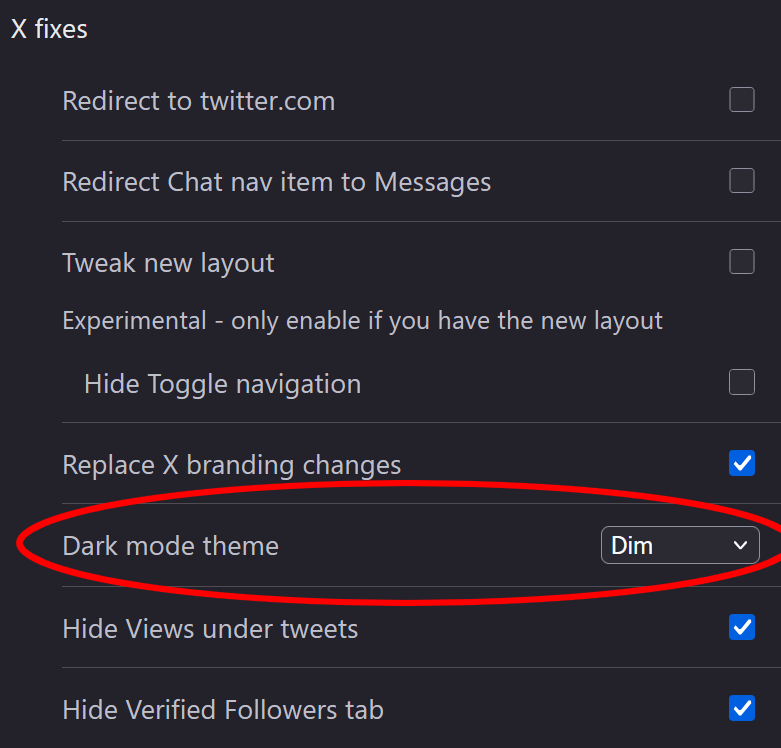Disable the Hide Views under tweets checkbox
The width and height of the screenshot is (781, 748).
pos(741,627)
